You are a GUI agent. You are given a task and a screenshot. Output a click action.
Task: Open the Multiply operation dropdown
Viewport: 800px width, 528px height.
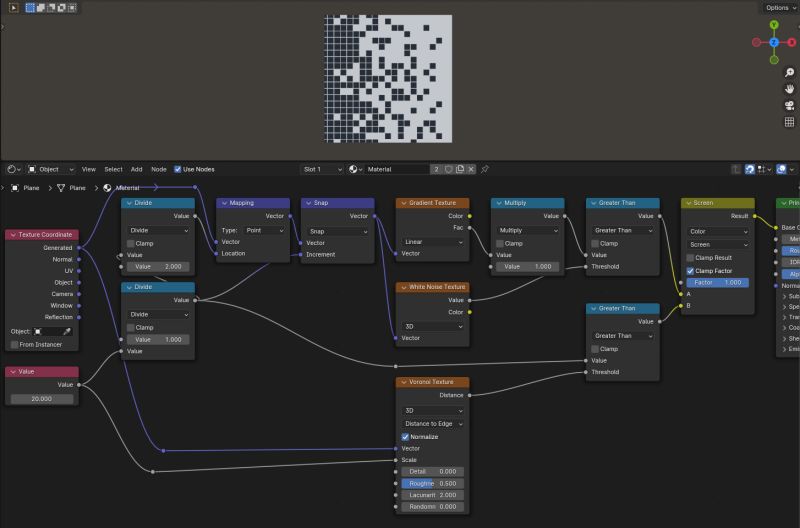click(528, 231)
